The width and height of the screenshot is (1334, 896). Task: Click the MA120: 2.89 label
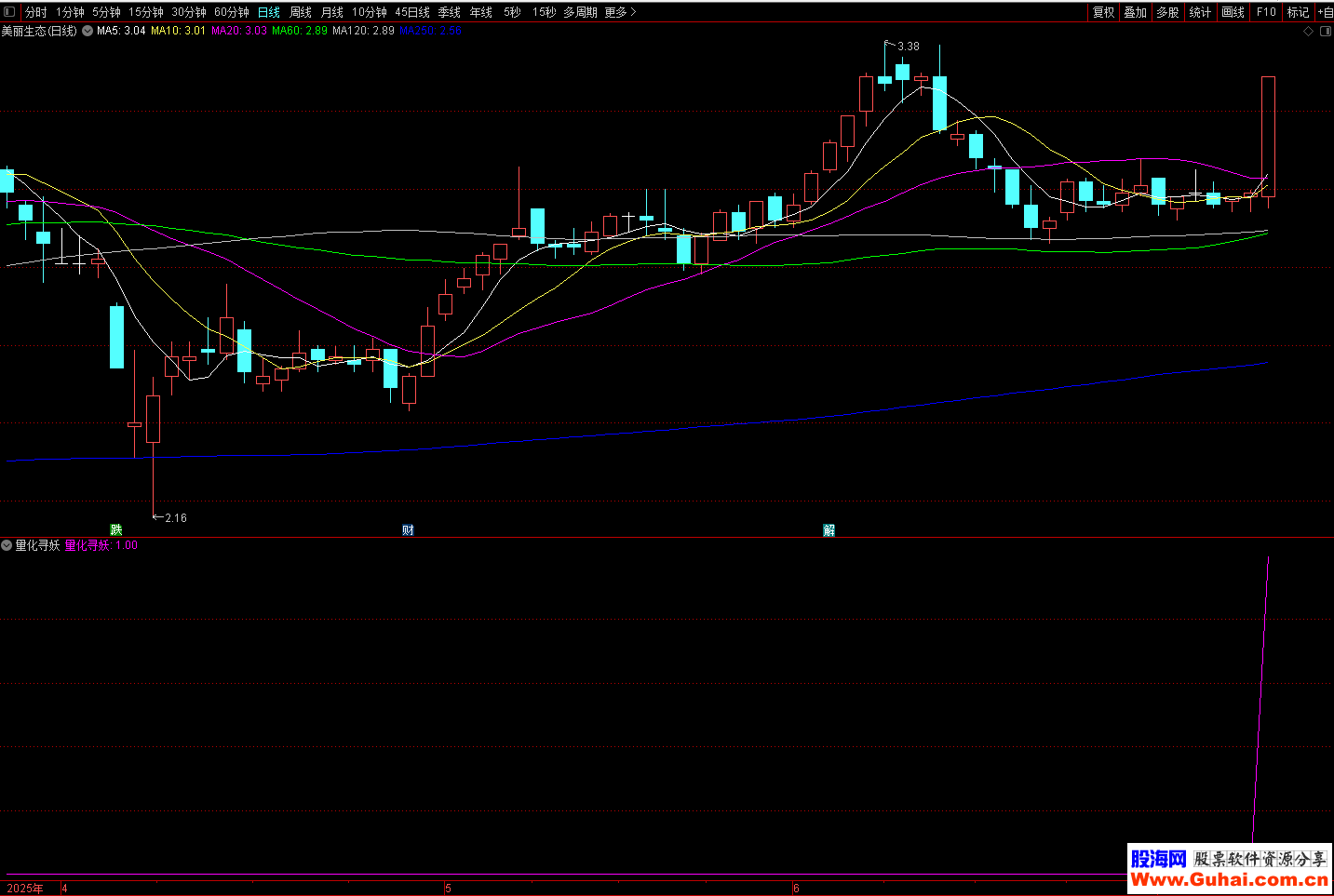click(x=363, y=31)
